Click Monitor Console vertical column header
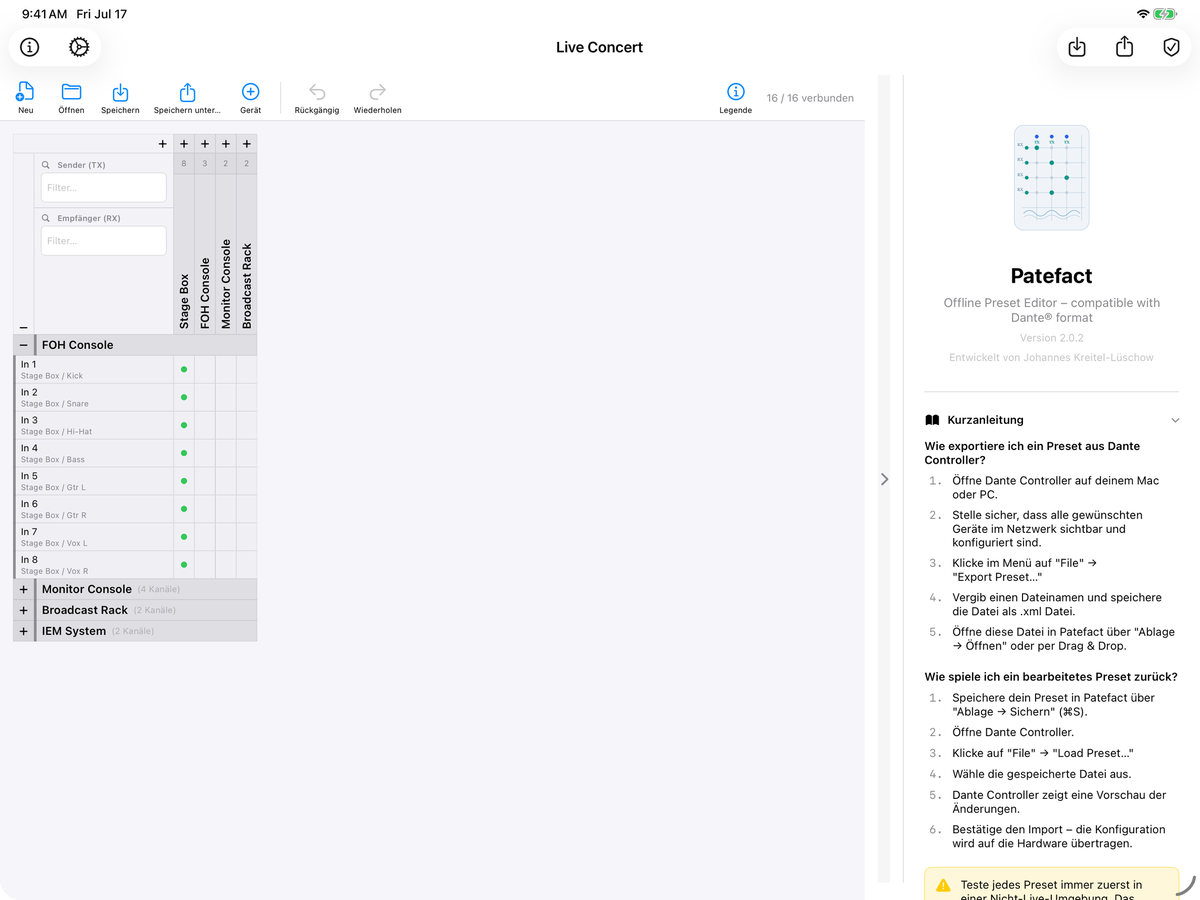Screen dimensions: 1200x900 [226, 284]
